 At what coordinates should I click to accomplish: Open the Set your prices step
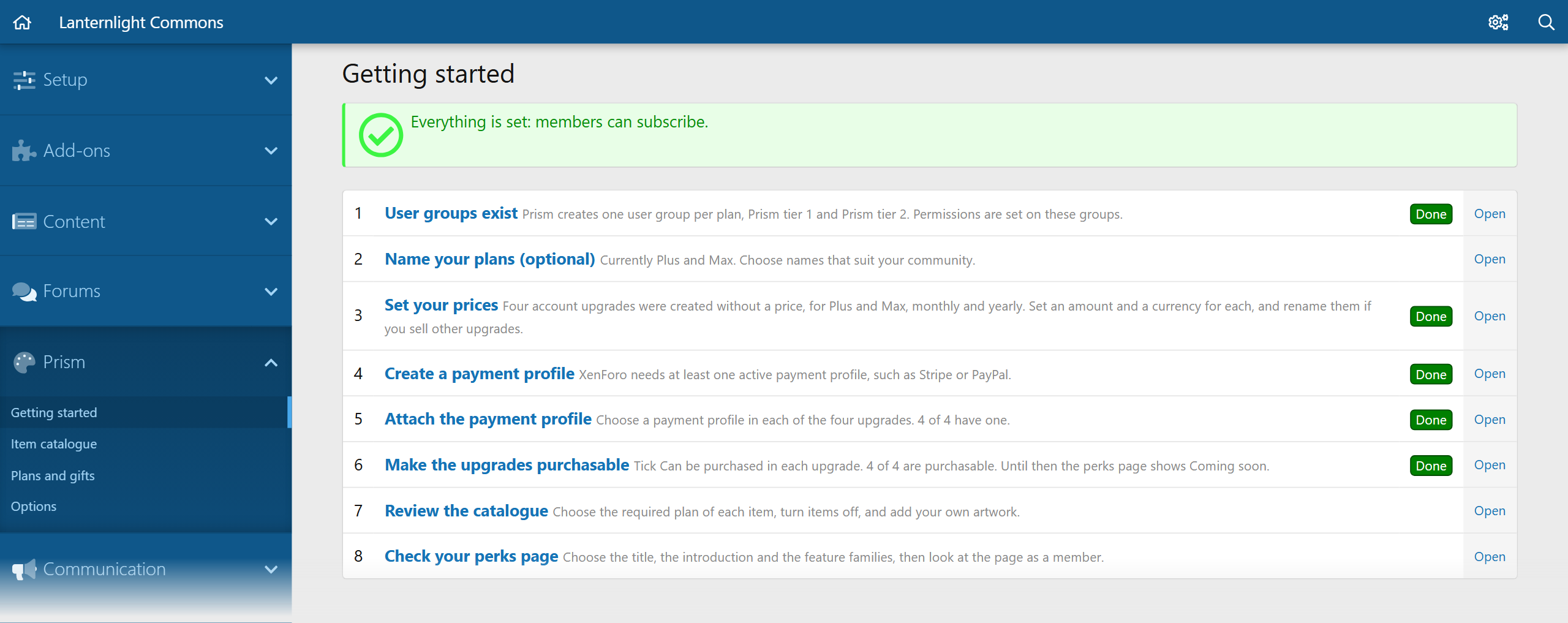tap(441, 305)
